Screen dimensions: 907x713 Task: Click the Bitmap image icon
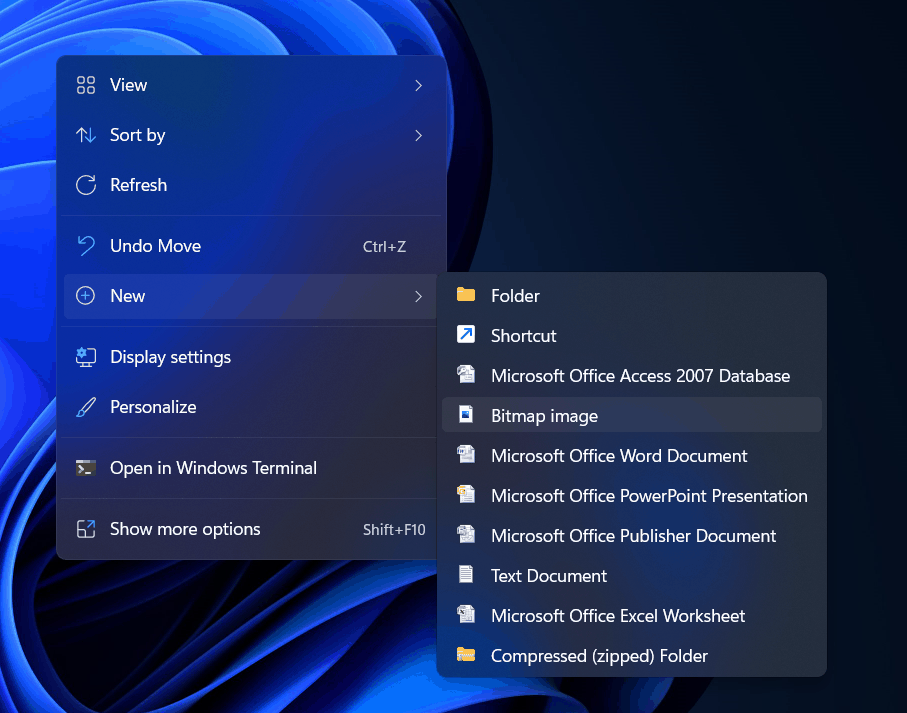466,414
